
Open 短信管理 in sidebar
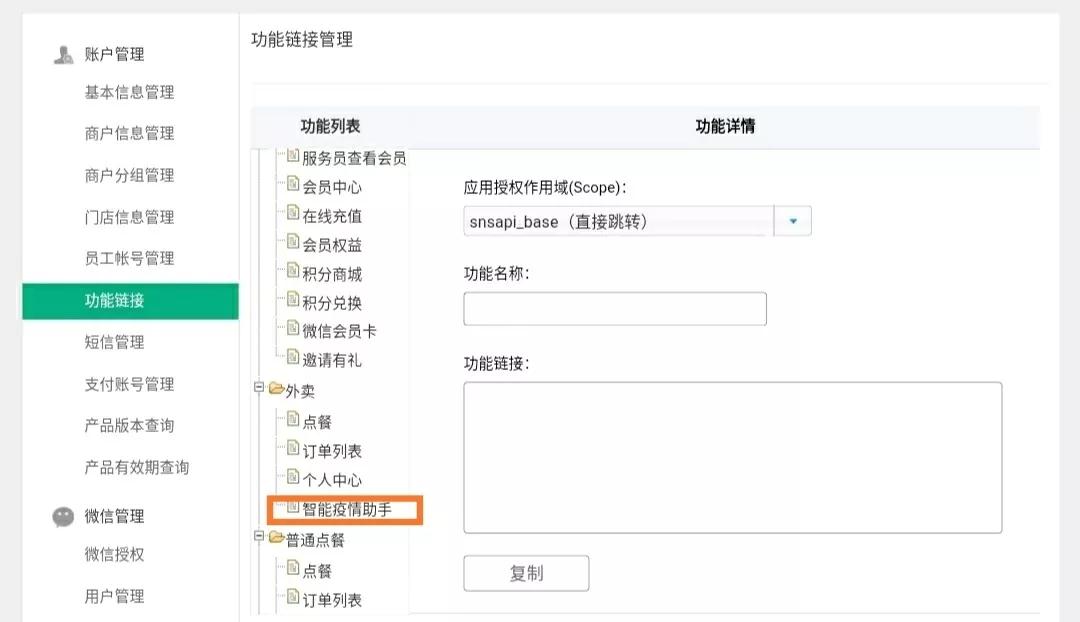[114, 342]
